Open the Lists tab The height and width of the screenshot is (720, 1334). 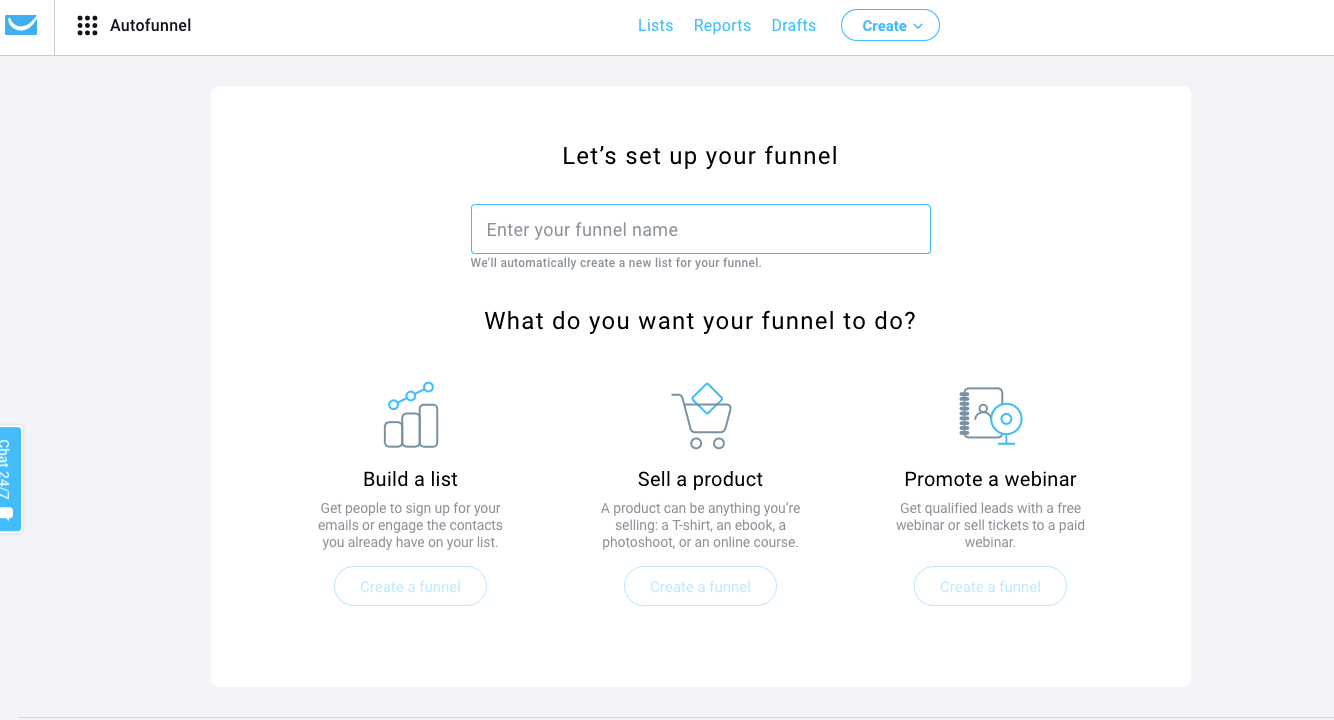(655, 26)
